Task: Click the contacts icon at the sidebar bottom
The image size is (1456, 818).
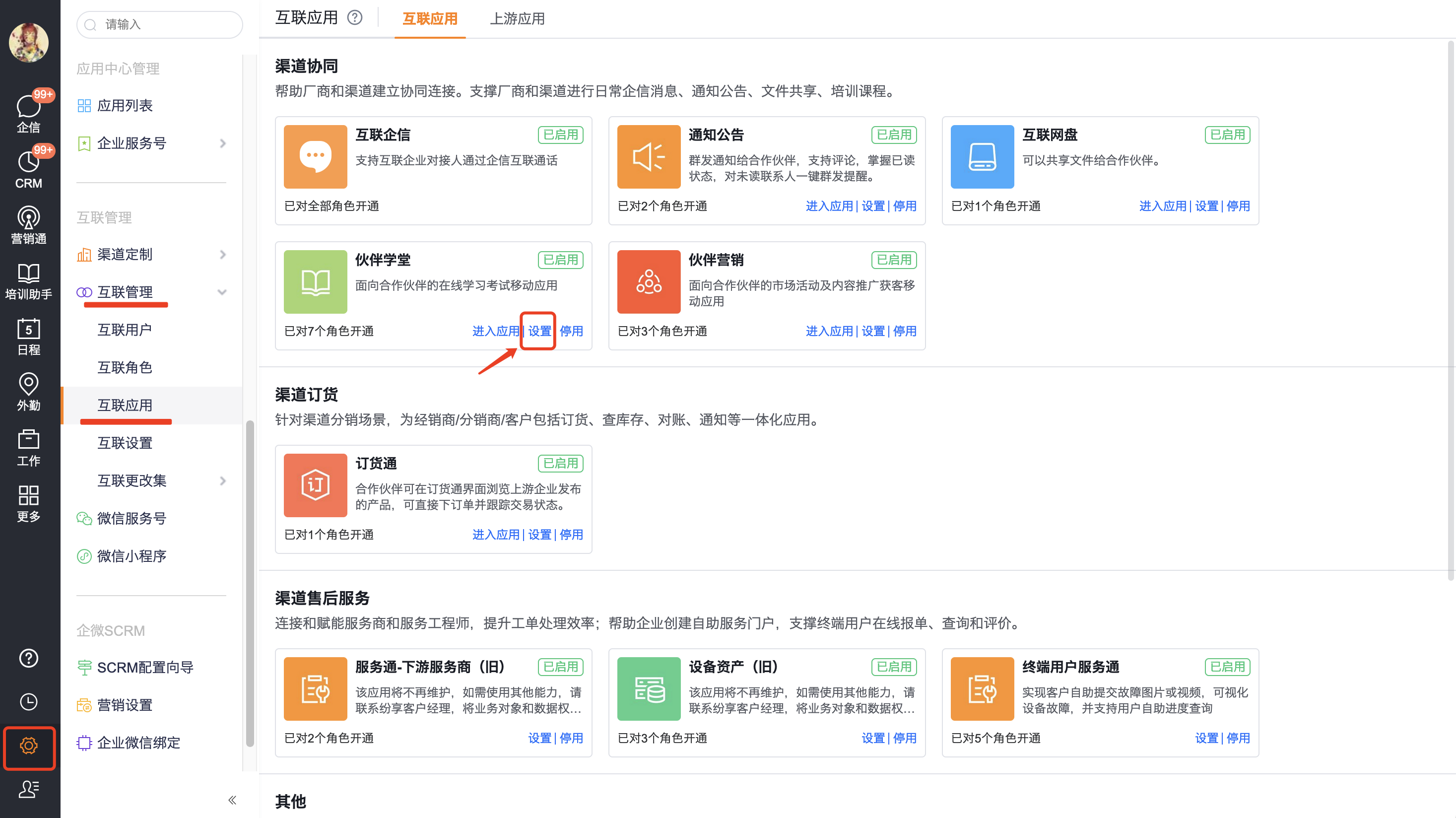Action: (28, 789)
